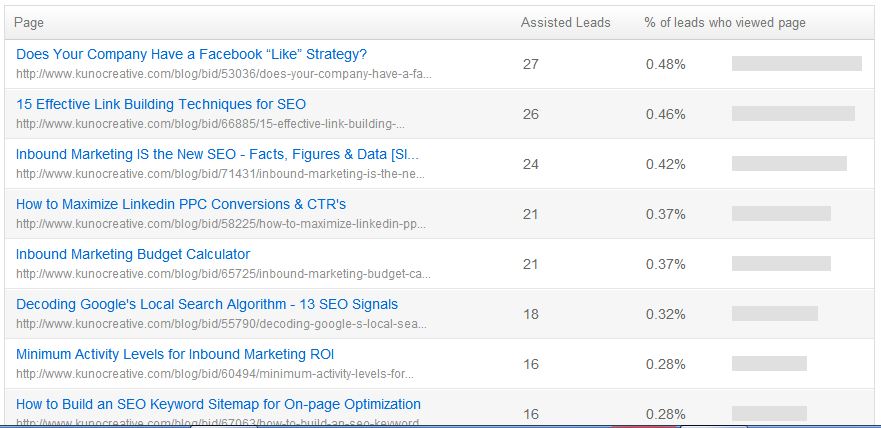881x428 pixels.
Task: Open "Decoding Google's Local Search Algorithm" article
Action: pos(207,304)
